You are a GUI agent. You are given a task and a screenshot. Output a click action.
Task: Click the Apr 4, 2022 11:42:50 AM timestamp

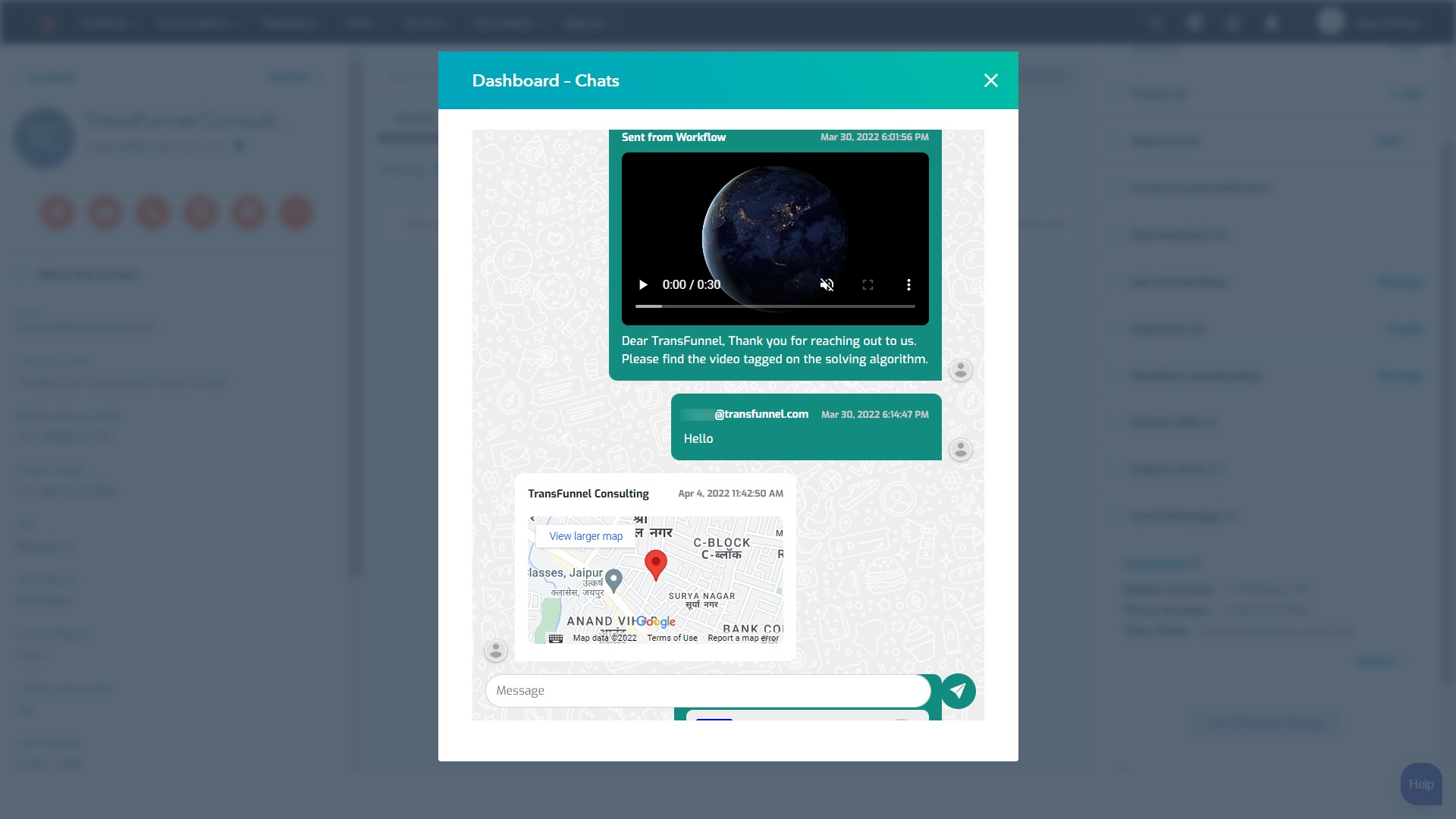click(731, 494)
